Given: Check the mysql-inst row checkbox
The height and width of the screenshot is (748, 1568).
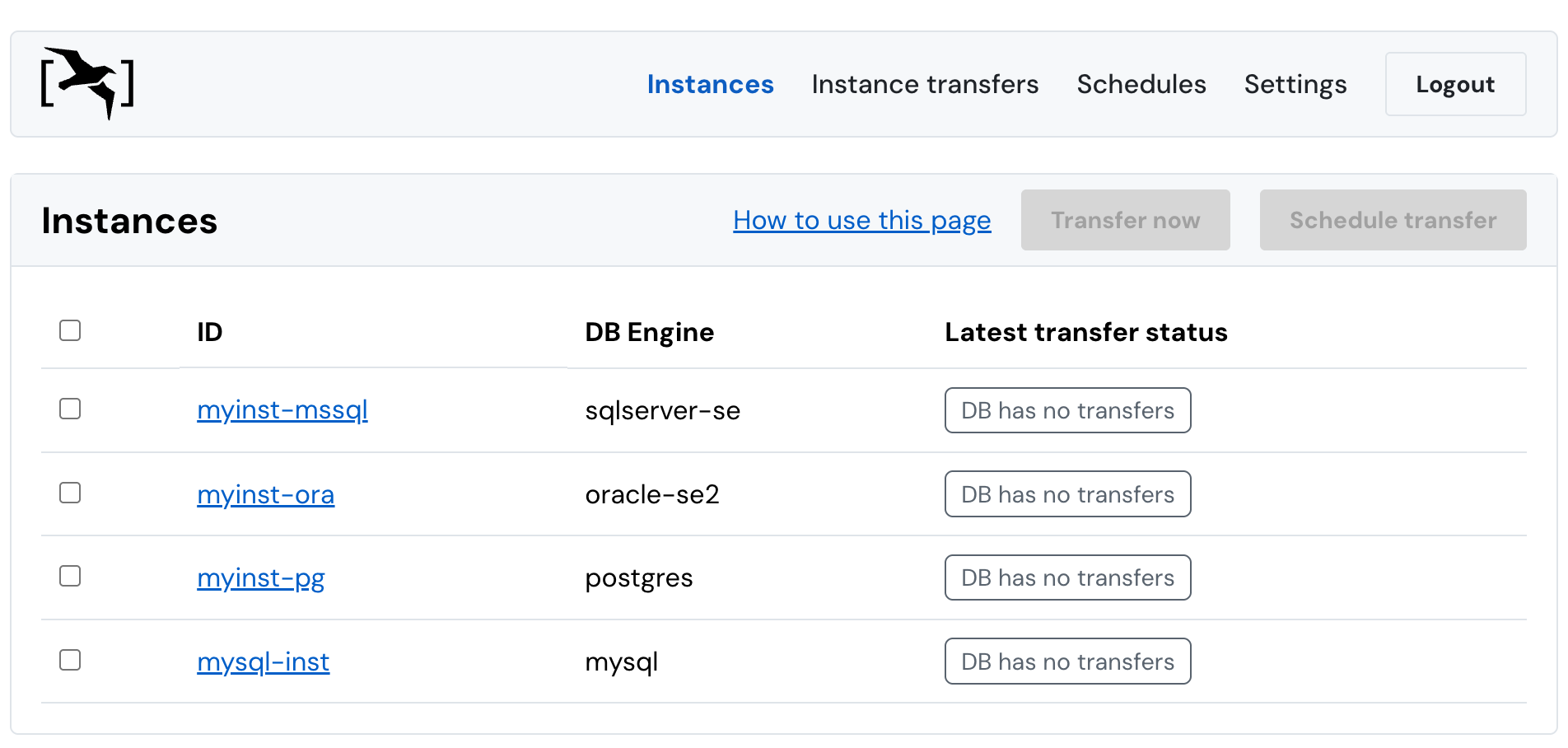Looking at the screenshot, I should coord(70,660).
